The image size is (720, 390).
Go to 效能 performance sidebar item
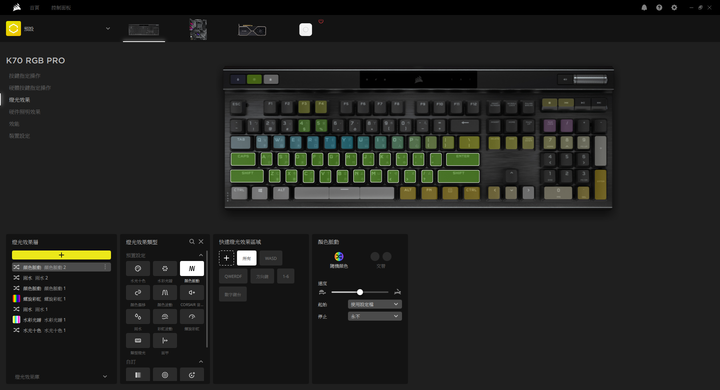[14, 124]
